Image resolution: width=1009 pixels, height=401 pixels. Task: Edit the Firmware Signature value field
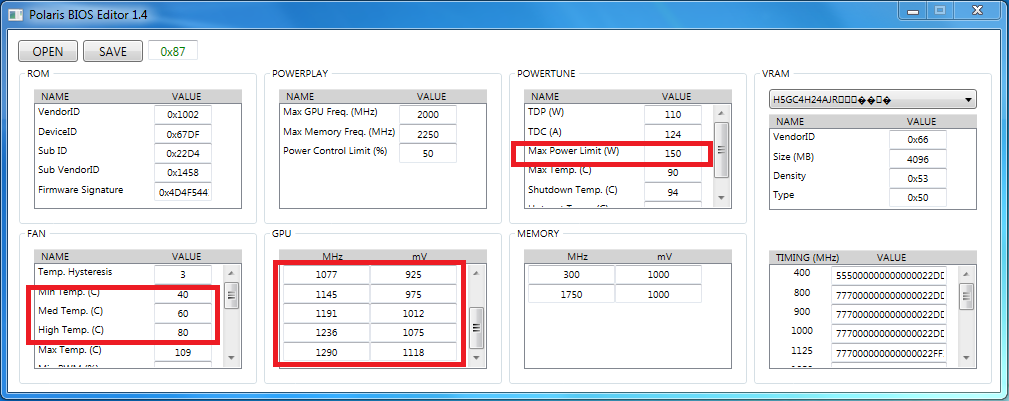183,192
